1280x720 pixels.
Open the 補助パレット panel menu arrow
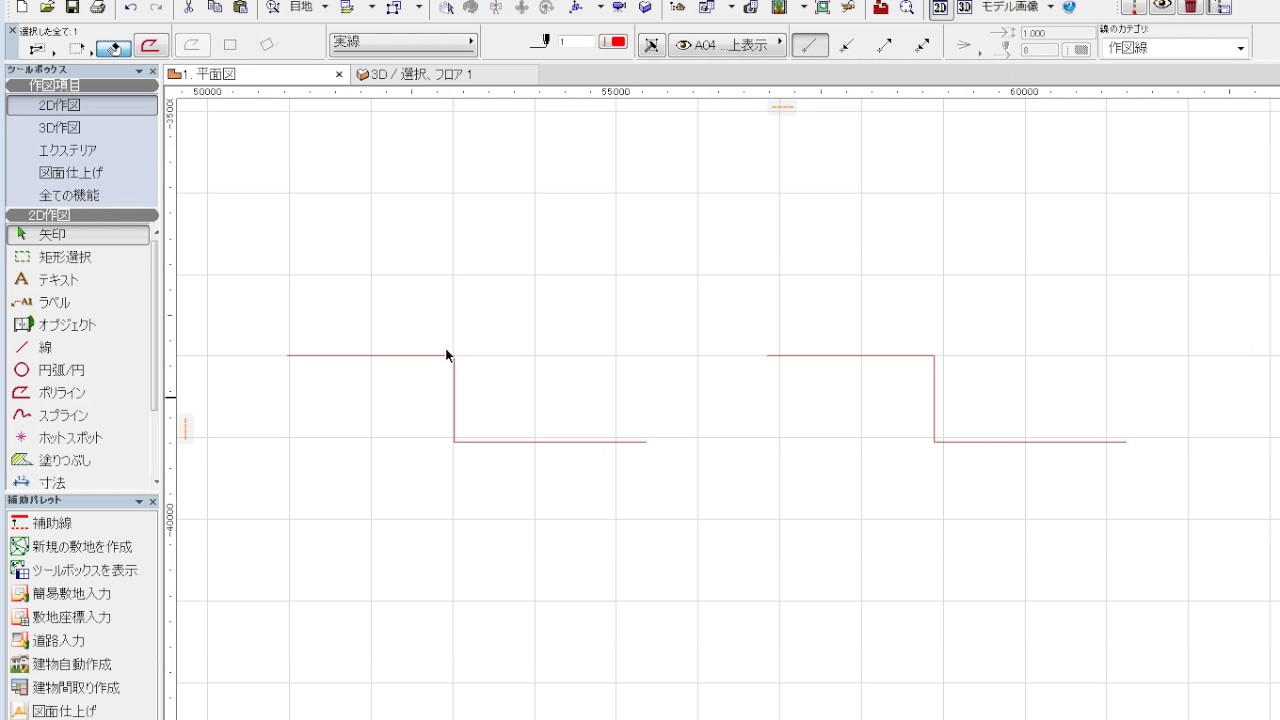(140, 501)
